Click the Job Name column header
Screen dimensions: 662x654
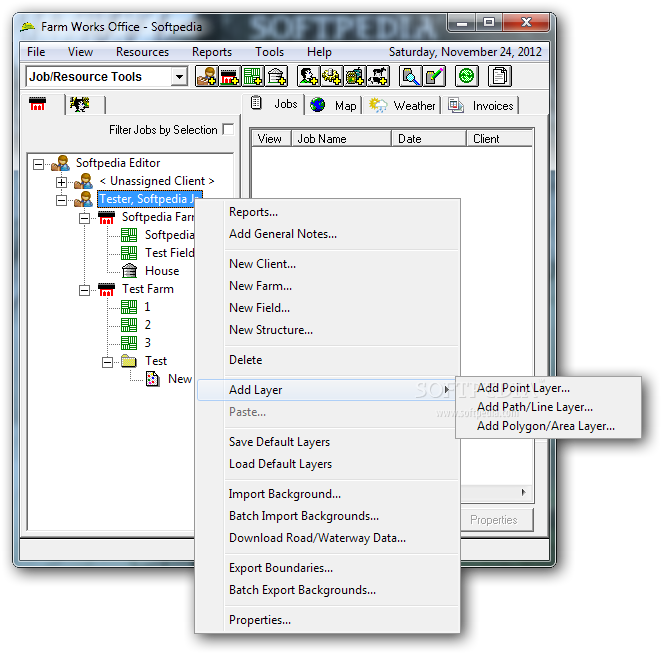click(341, 139)
